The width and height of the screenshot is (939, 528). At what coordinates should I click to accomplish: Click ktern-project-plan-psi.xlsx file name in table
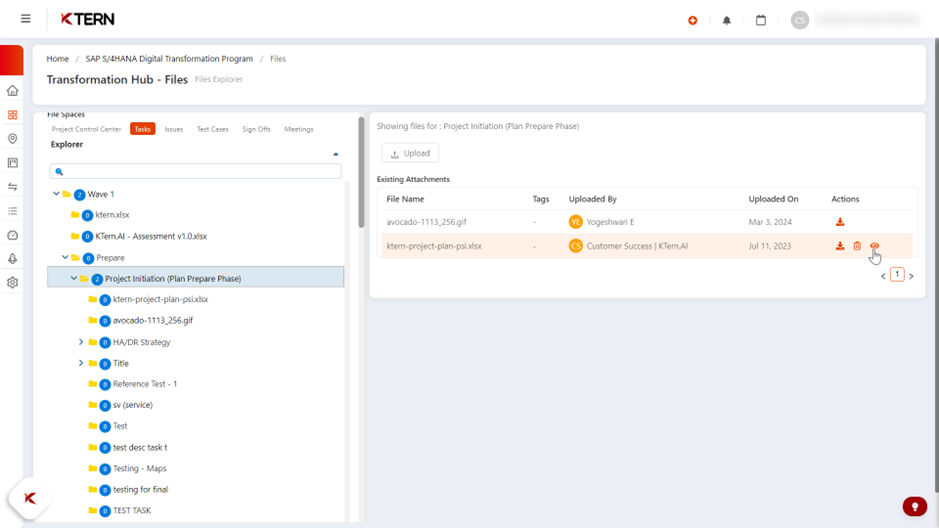click(x=434, y=246)
